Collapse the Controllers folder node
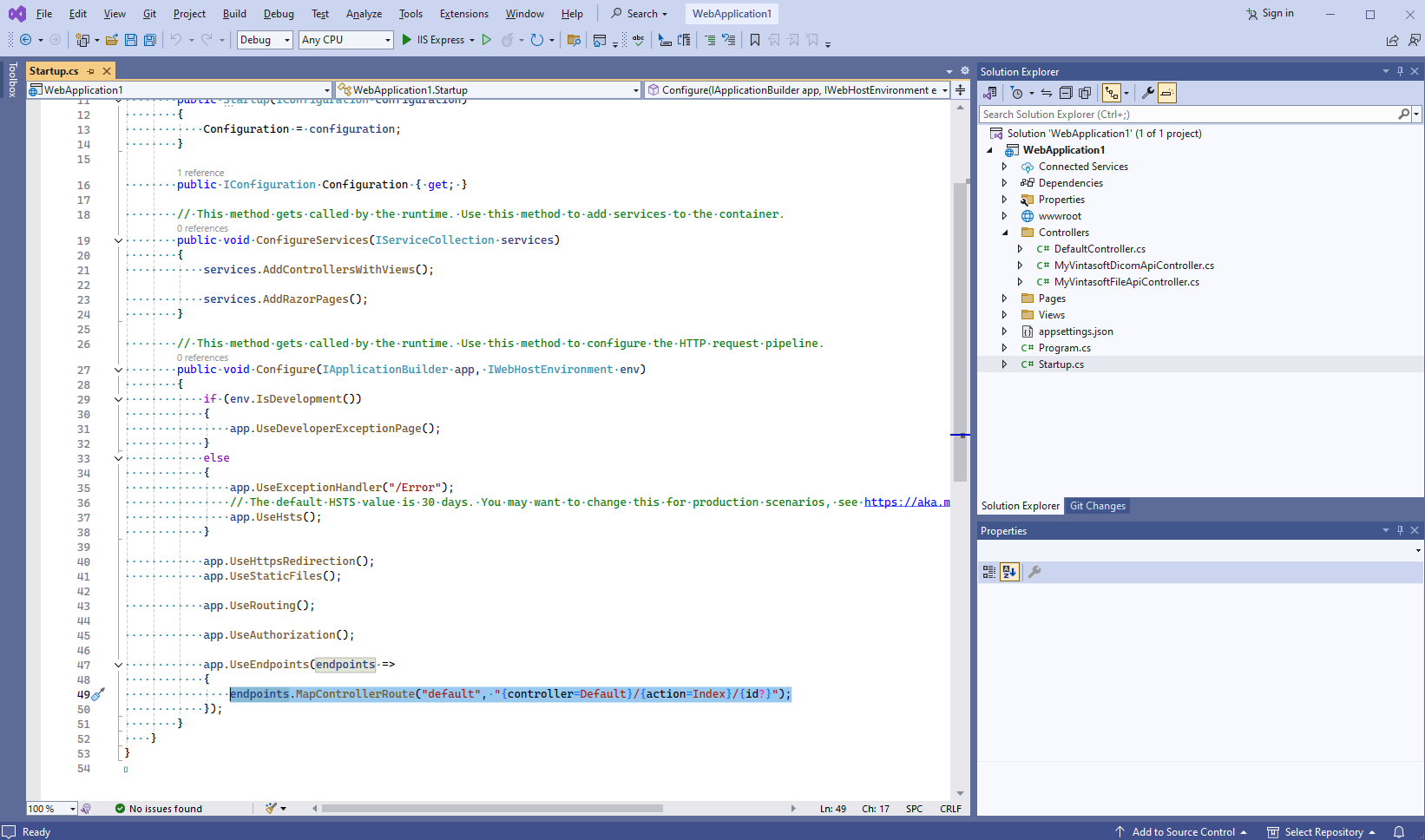This screenshot has height=840, width=1425. click(1005, 233)
